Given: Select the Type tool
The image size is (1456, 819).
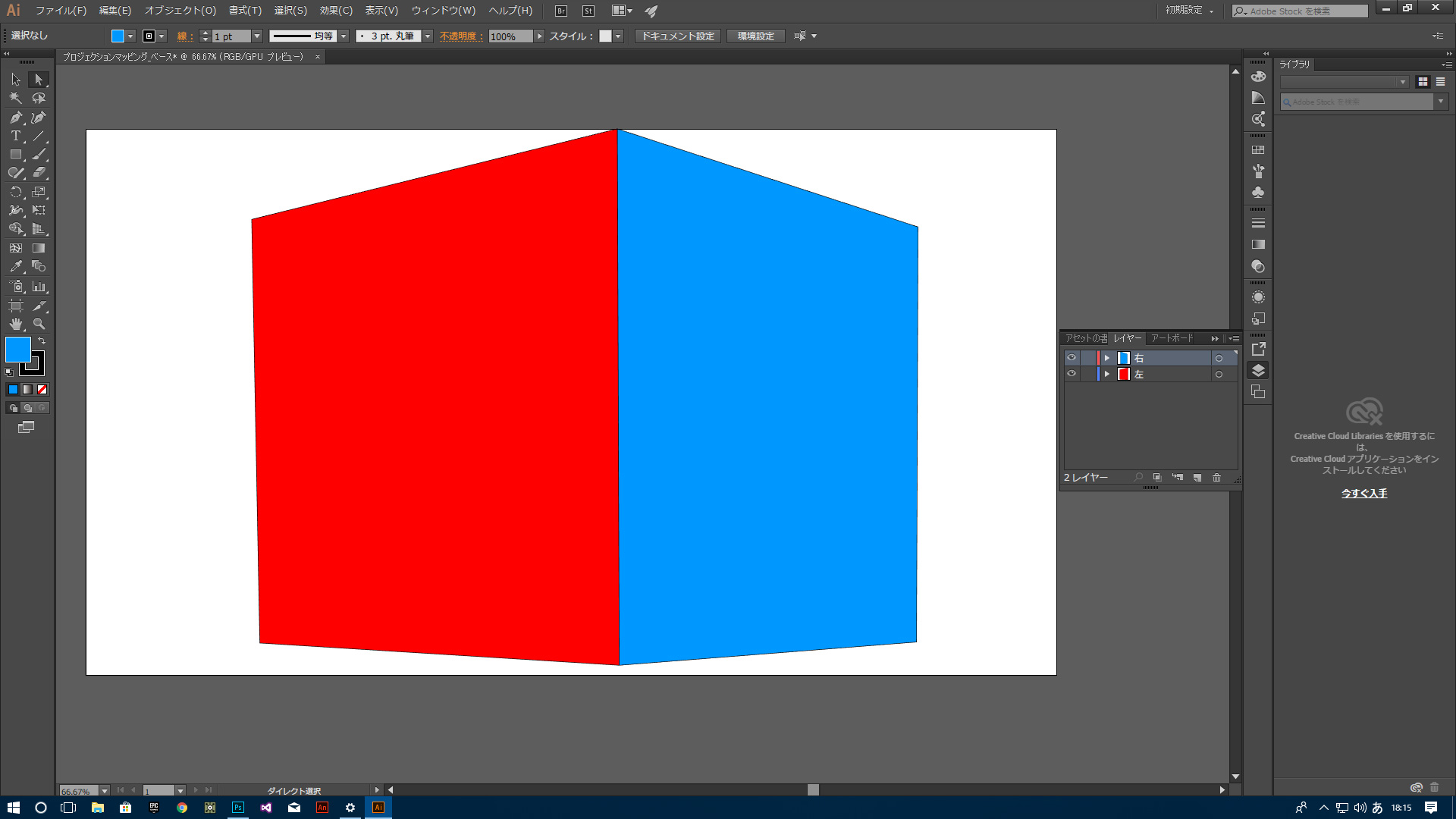Looking at the screenshot, I should 15,135.
